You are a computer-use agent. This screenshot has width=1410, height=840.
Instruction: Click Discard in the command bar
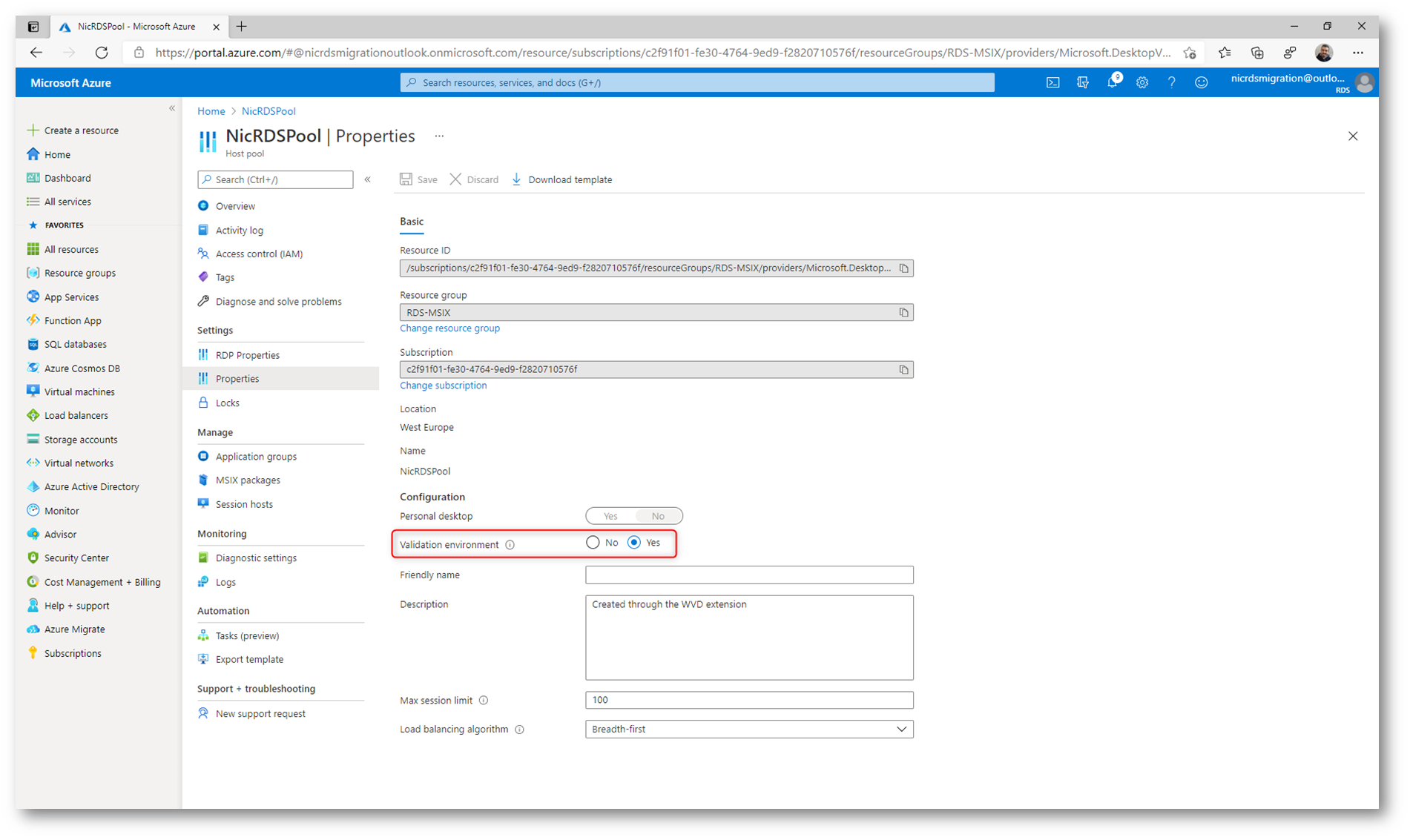[475, 179]
